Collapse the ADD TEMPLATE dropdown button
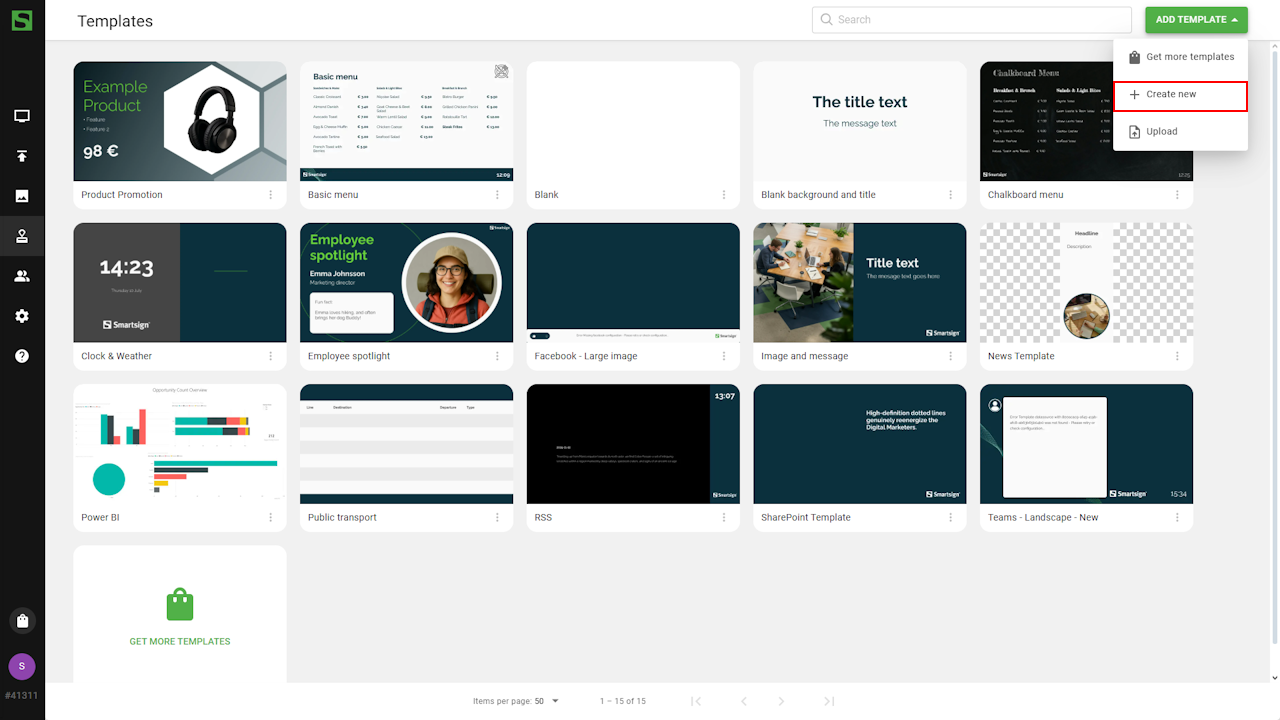The image size is (1280, 720). pos(1196,20)
